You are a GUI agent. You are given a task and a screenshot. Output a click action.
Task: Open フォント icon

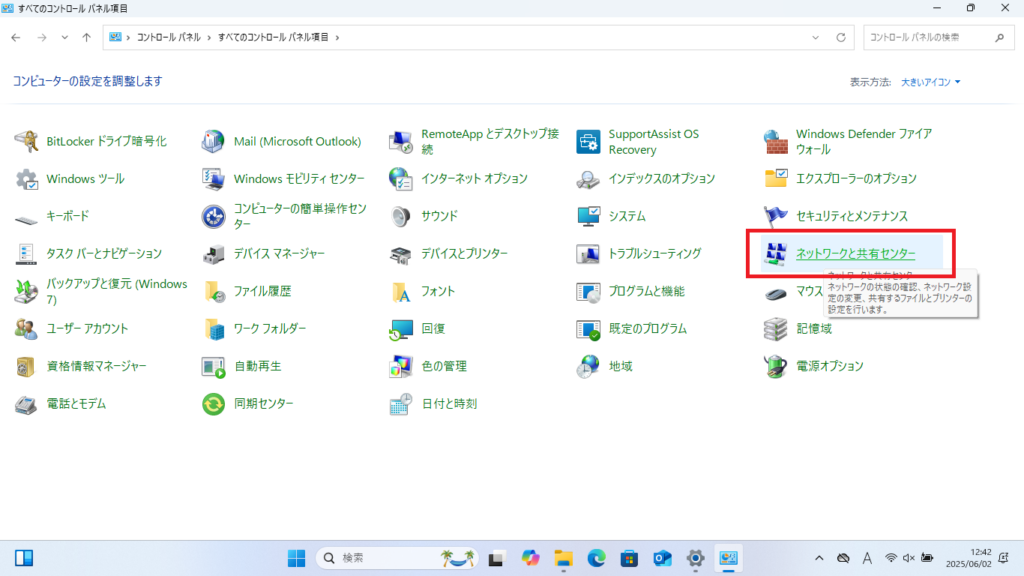[400, 291]
